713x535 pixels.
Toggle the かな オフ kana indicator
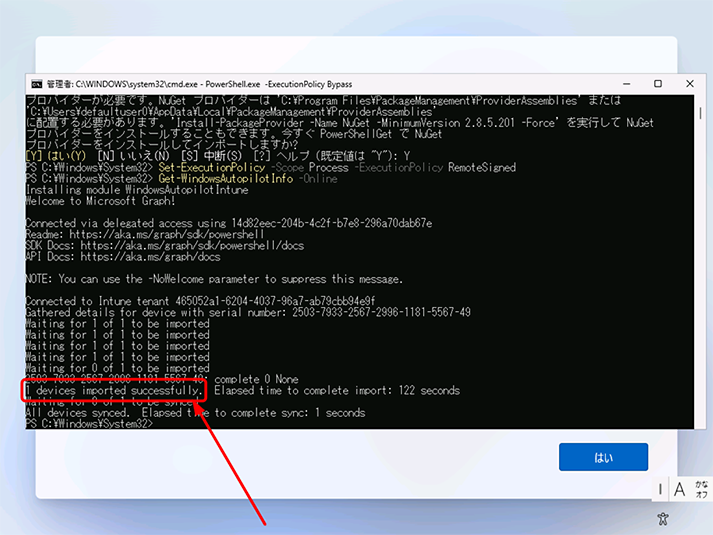[x=702, y=490]
